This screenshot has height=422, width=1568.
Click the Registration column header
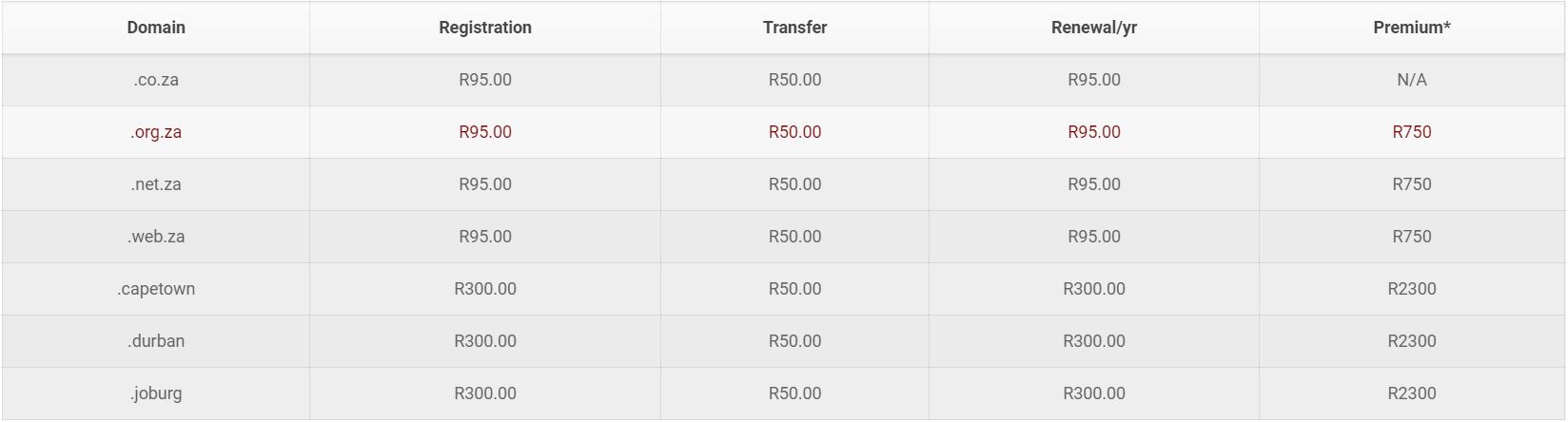pos(485,28)
